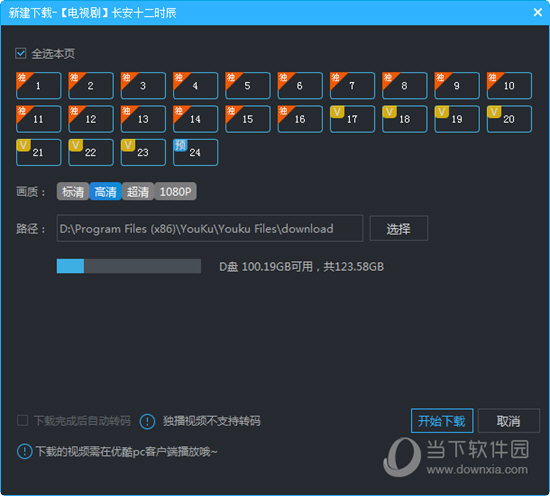550x496 pixels.
Task: Choose 标清 standard quality
Action: coord(73,192)
